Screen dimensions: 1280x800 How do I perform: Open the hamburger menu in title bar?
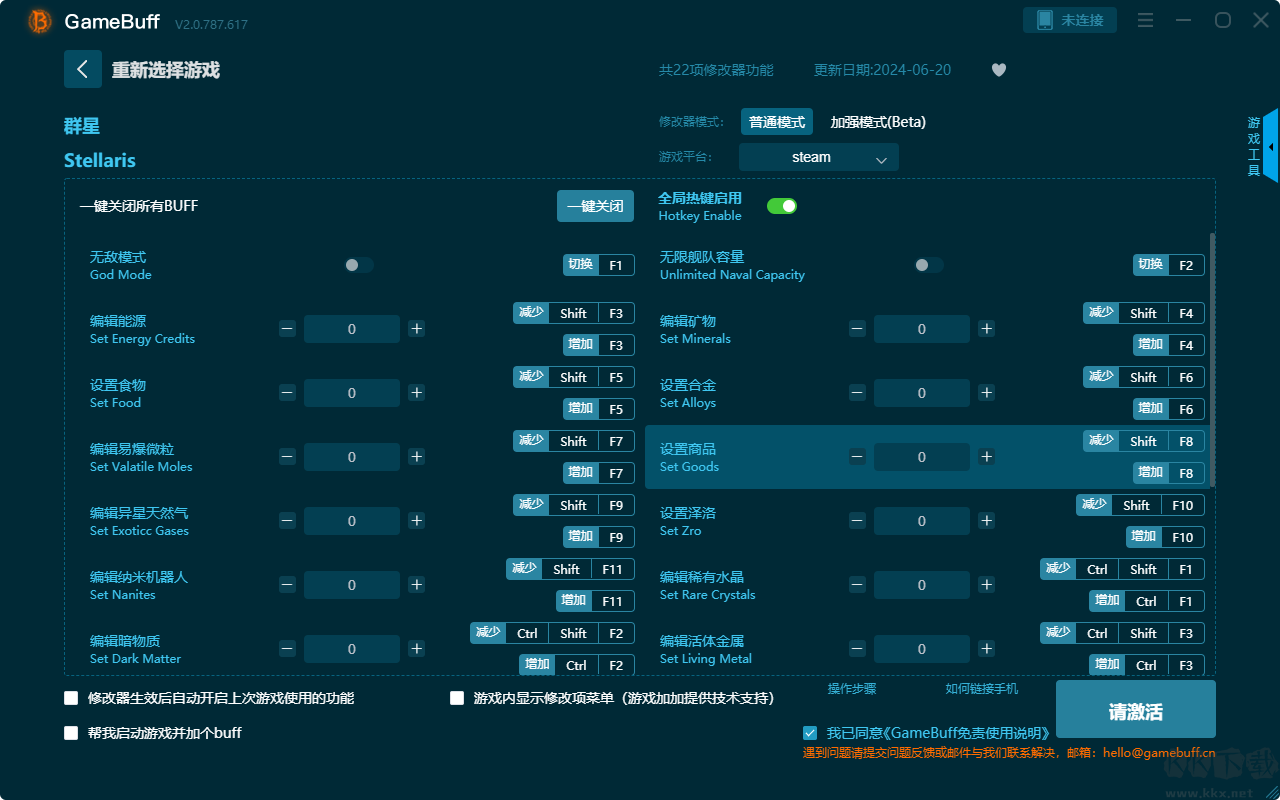tap(1146, 21)
